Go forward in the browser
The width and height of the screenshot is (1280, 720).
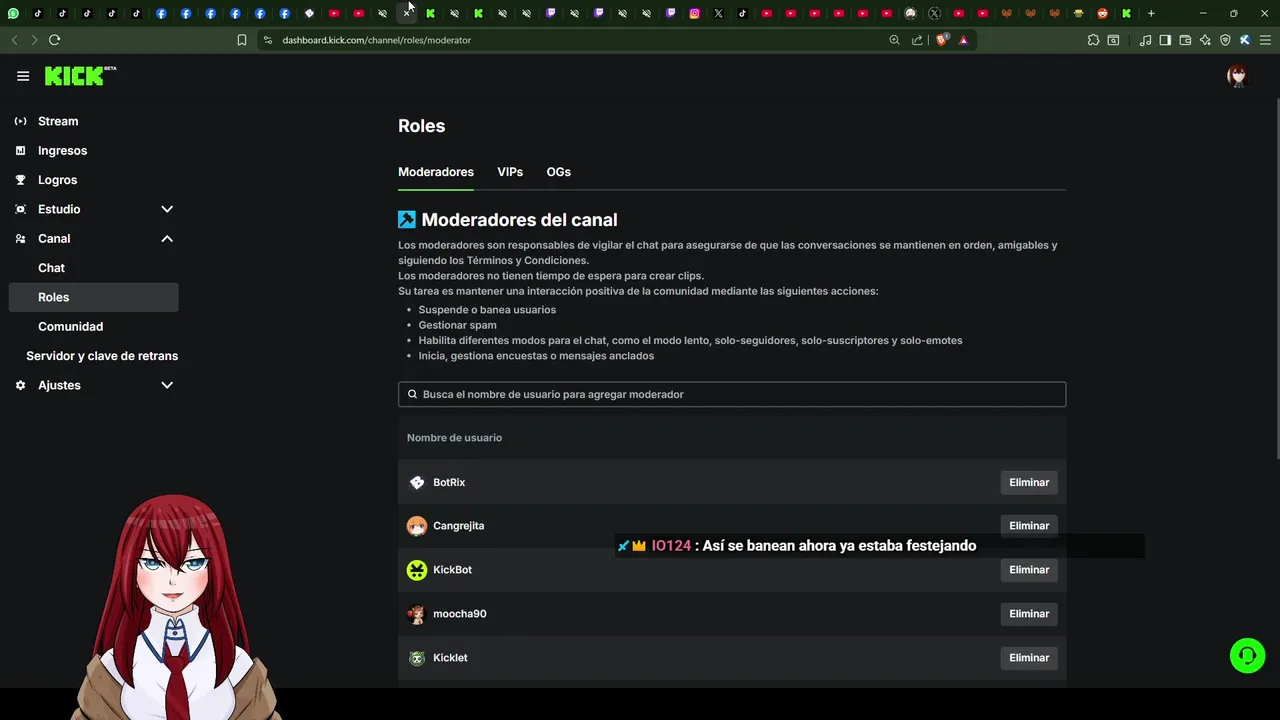click(x=34, y=40)
